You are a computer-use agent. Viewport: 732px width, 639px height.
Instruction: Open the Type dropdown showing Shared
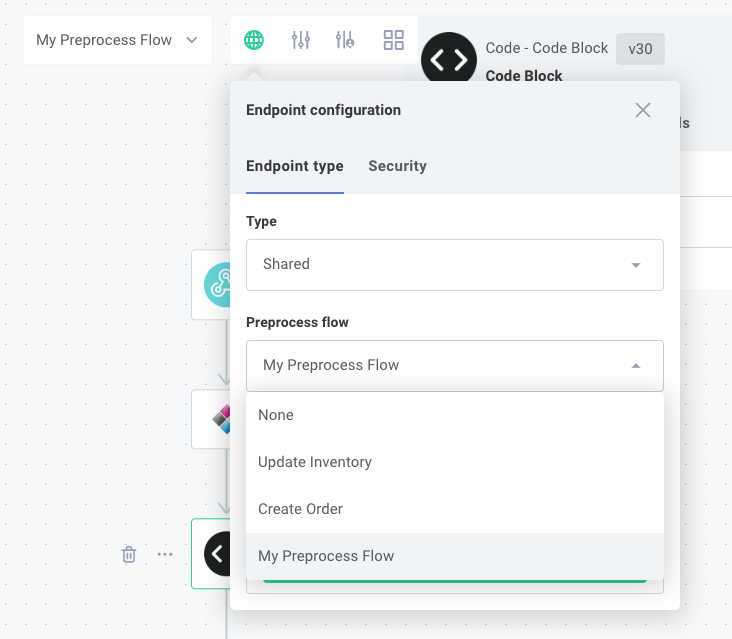tap(455, 265)
